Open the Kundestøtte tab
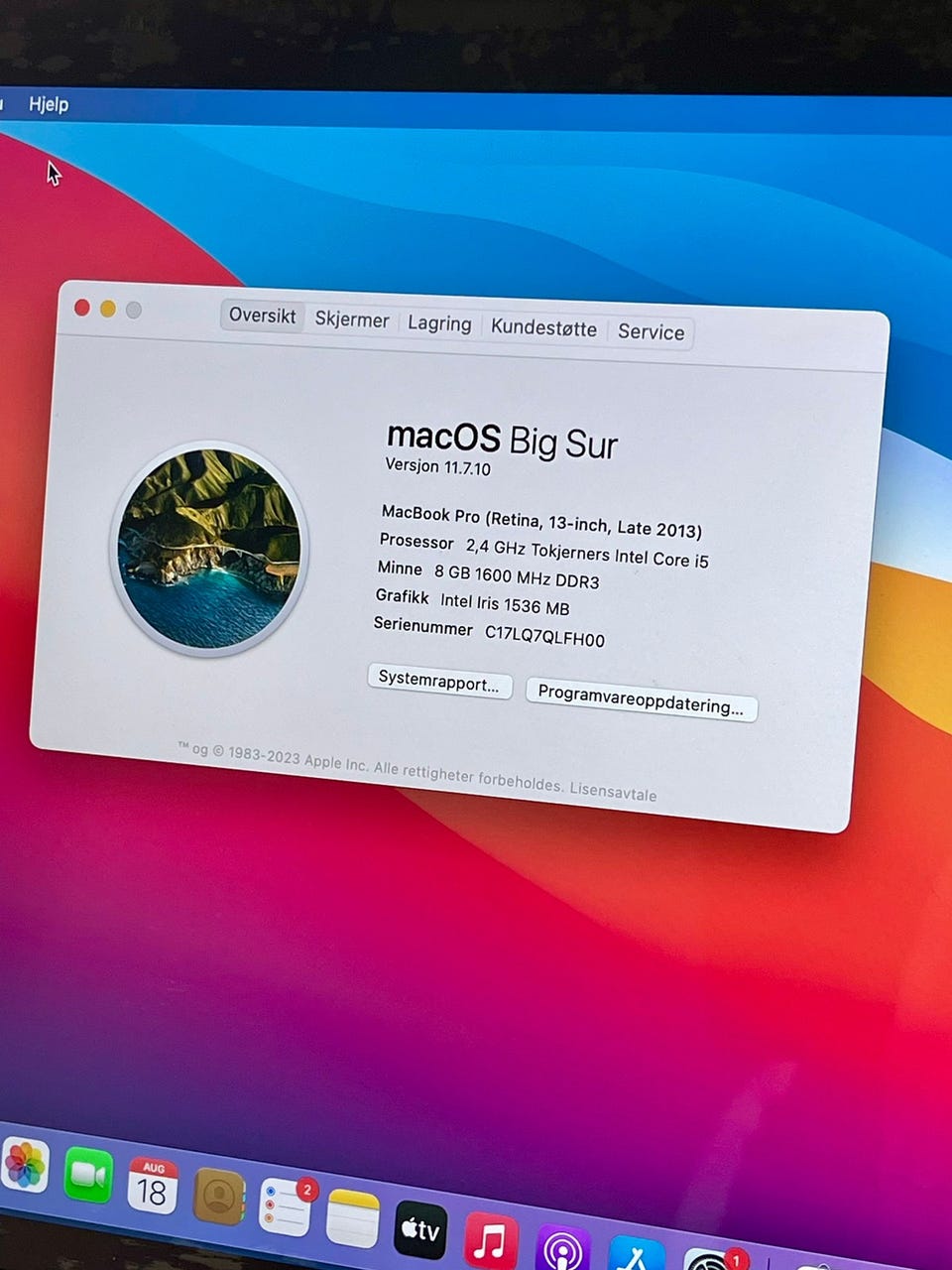The height and width of the screenshot is (1270, 952). pos(543,328)
